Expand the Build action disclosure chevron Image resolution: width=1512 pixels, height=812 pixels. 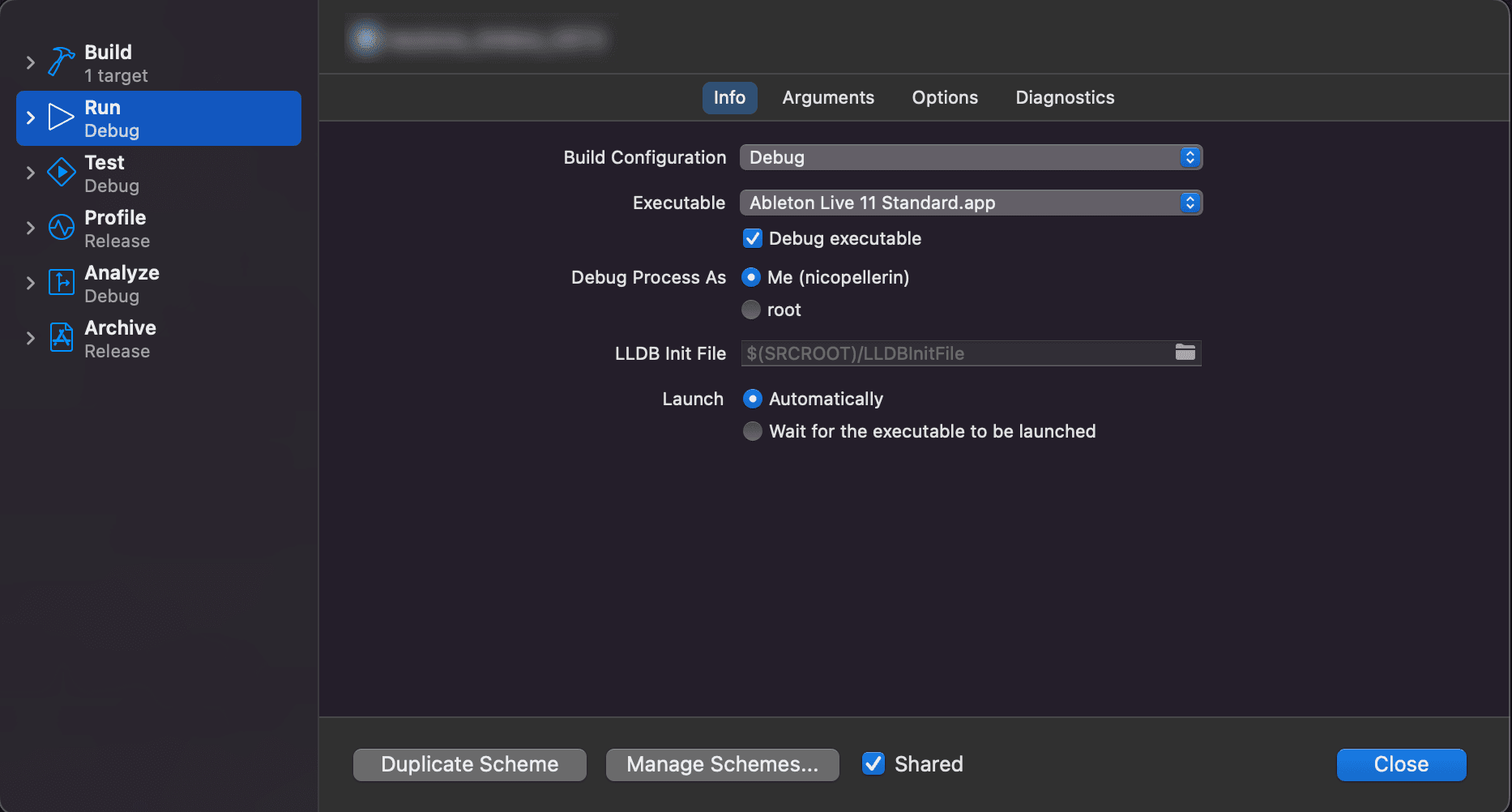31,62
